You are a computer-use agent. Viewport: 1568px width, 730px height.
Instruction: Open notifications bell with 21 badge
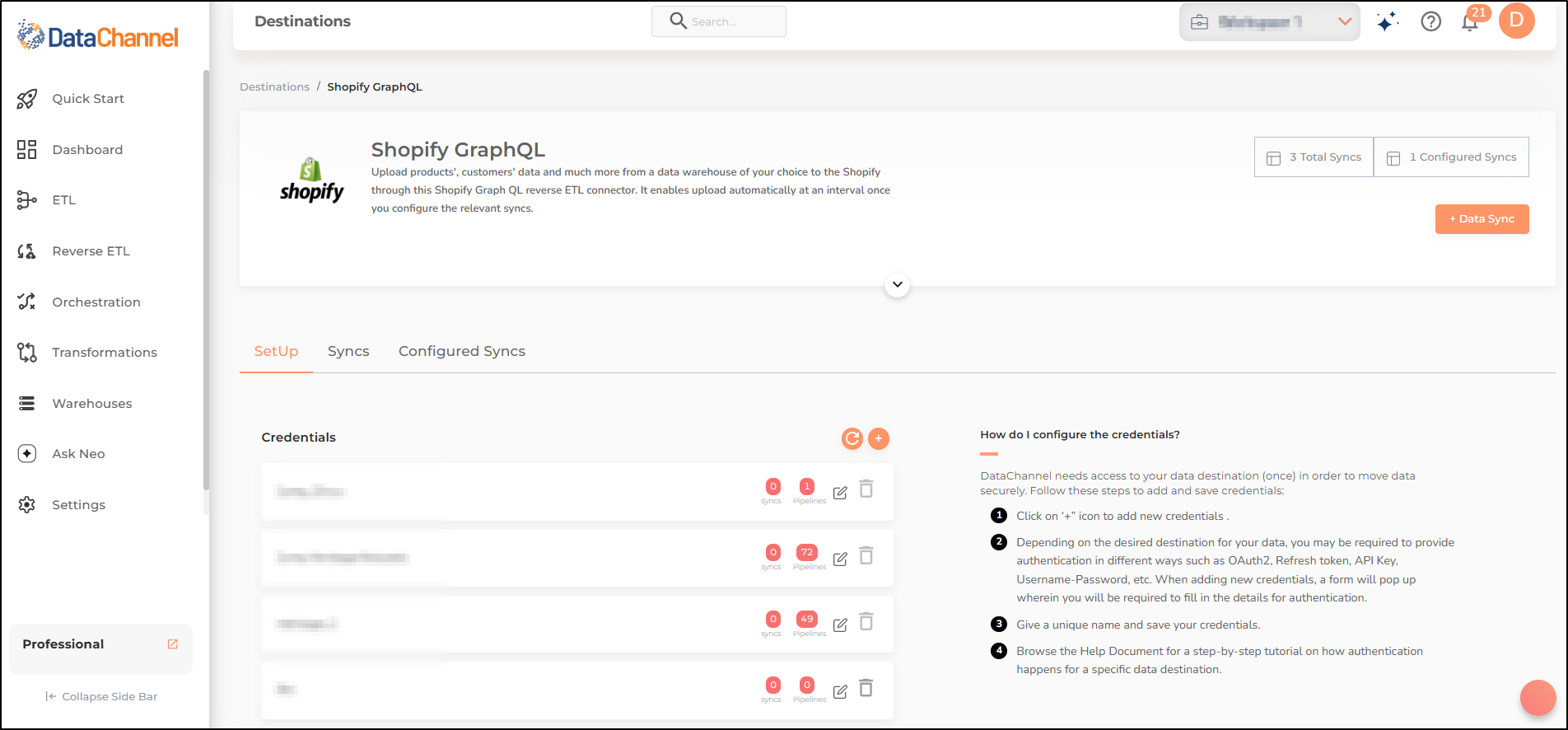pyautogui.click(x=1472, y=21)
